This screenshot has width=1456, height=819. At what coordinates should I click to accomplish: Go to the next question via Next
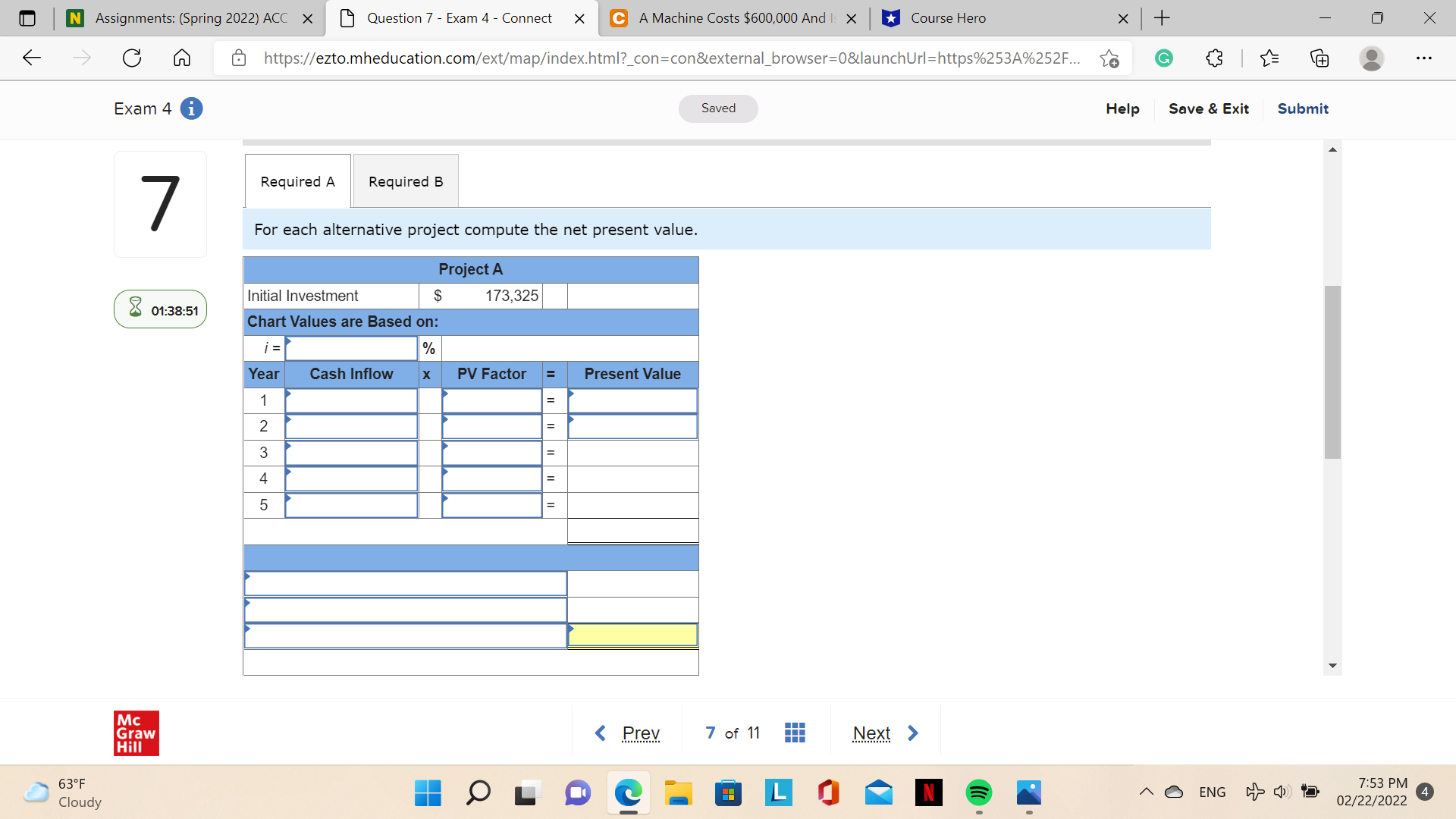872,733
